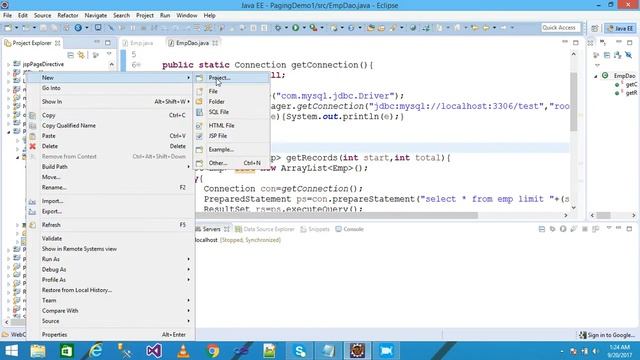Select the EmpDao class in Outline
Viewport: 640px width, 360px height.
tap(624, 76)
